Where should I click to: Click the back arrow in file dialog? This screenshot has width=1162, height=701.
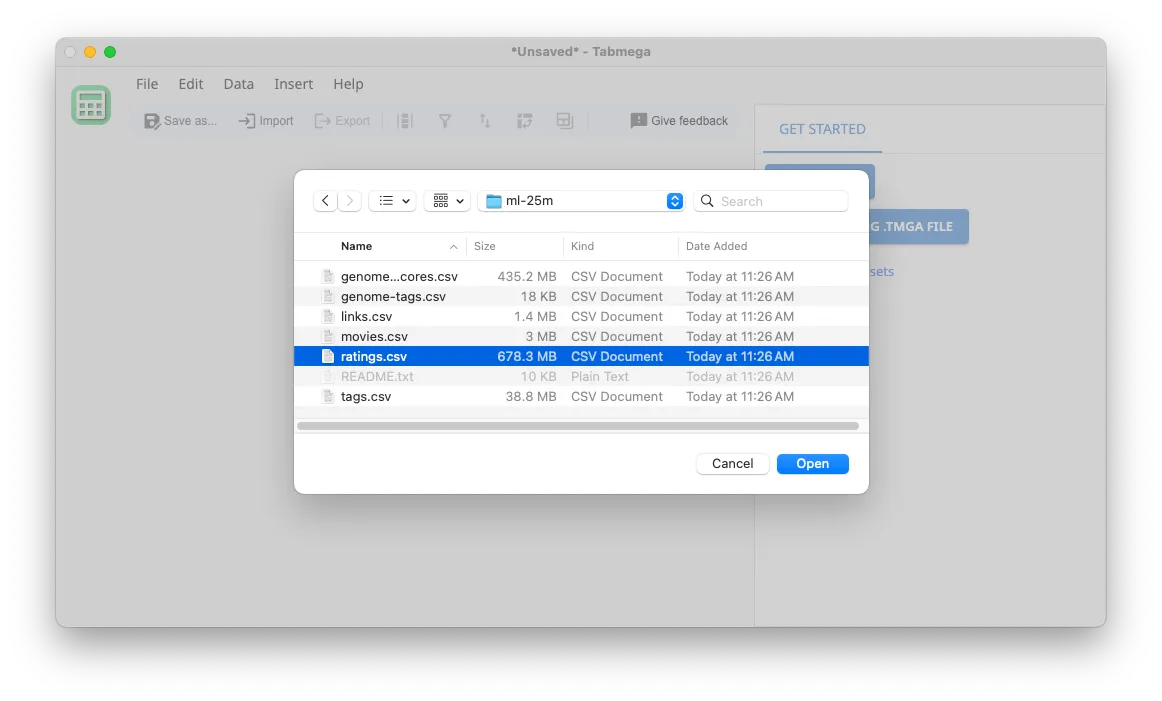click(325, 200)
